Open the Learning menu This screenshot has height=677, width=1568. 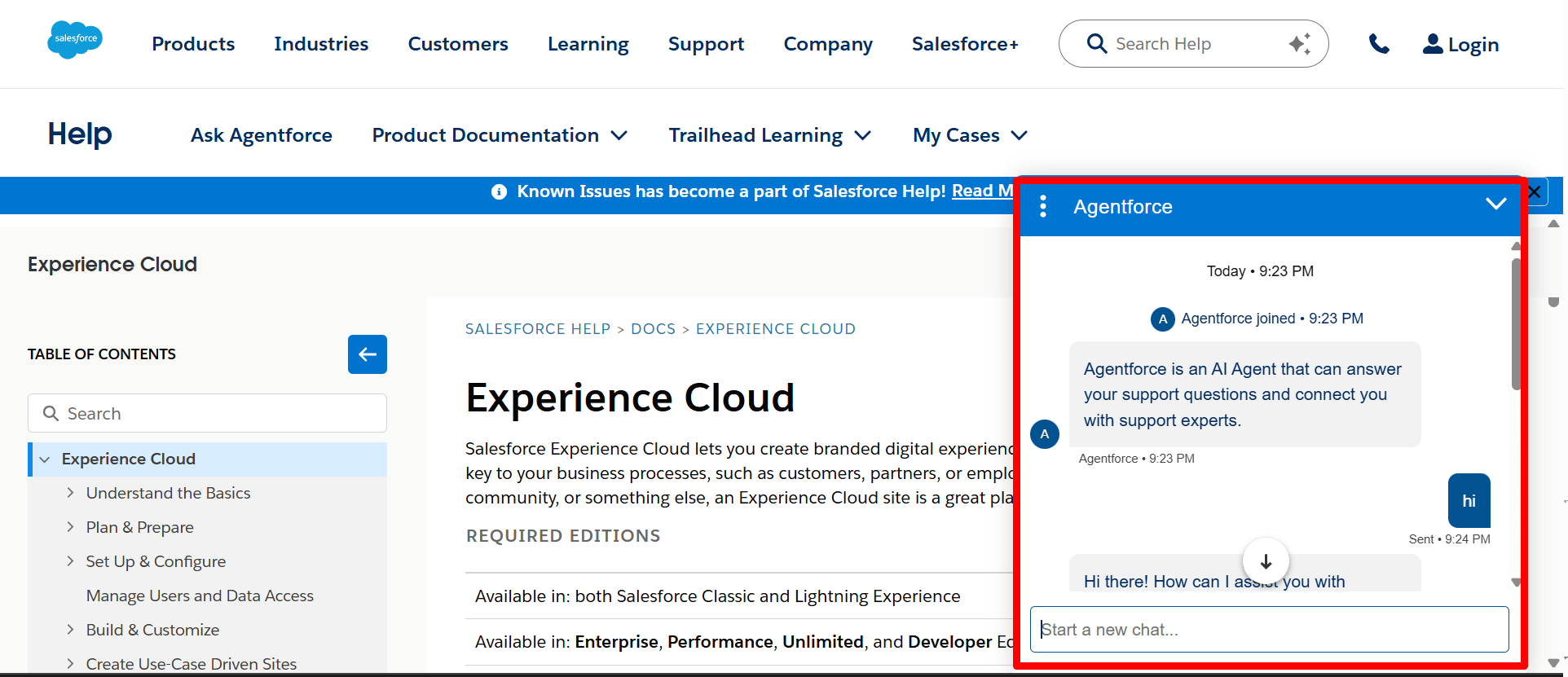coord(588,44)
